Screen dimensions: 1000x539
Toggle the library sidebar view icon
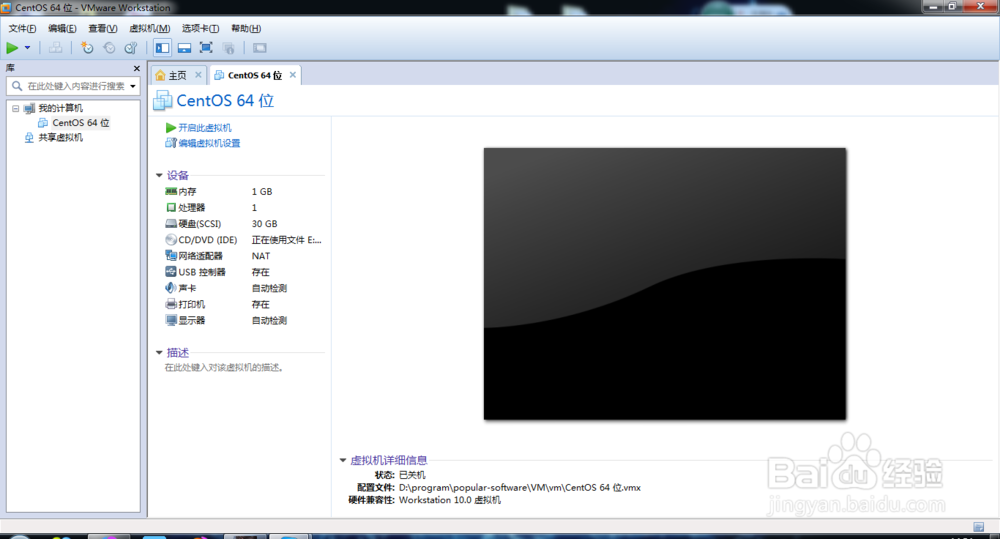tap(163, 48)
